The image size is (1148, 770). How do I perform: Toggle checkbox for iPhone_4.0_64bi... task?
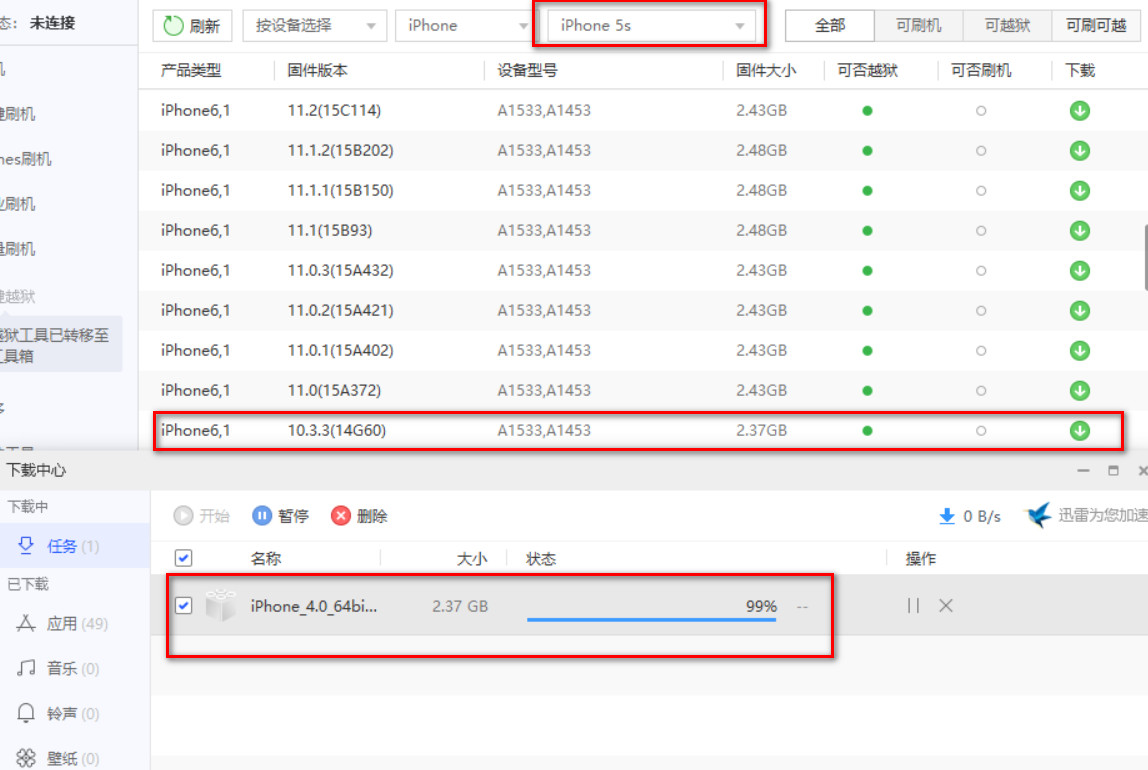click(184, 606)
